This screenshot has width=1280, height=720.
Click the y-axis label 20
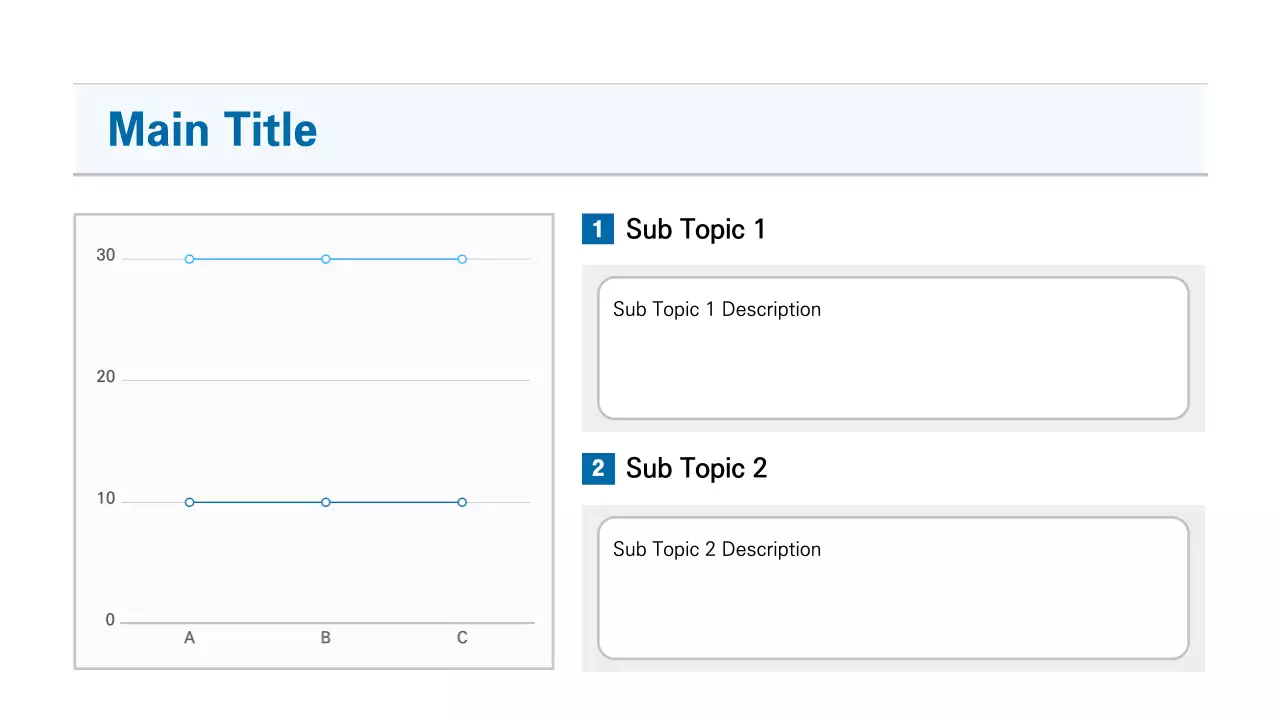(x=106, y=377)
